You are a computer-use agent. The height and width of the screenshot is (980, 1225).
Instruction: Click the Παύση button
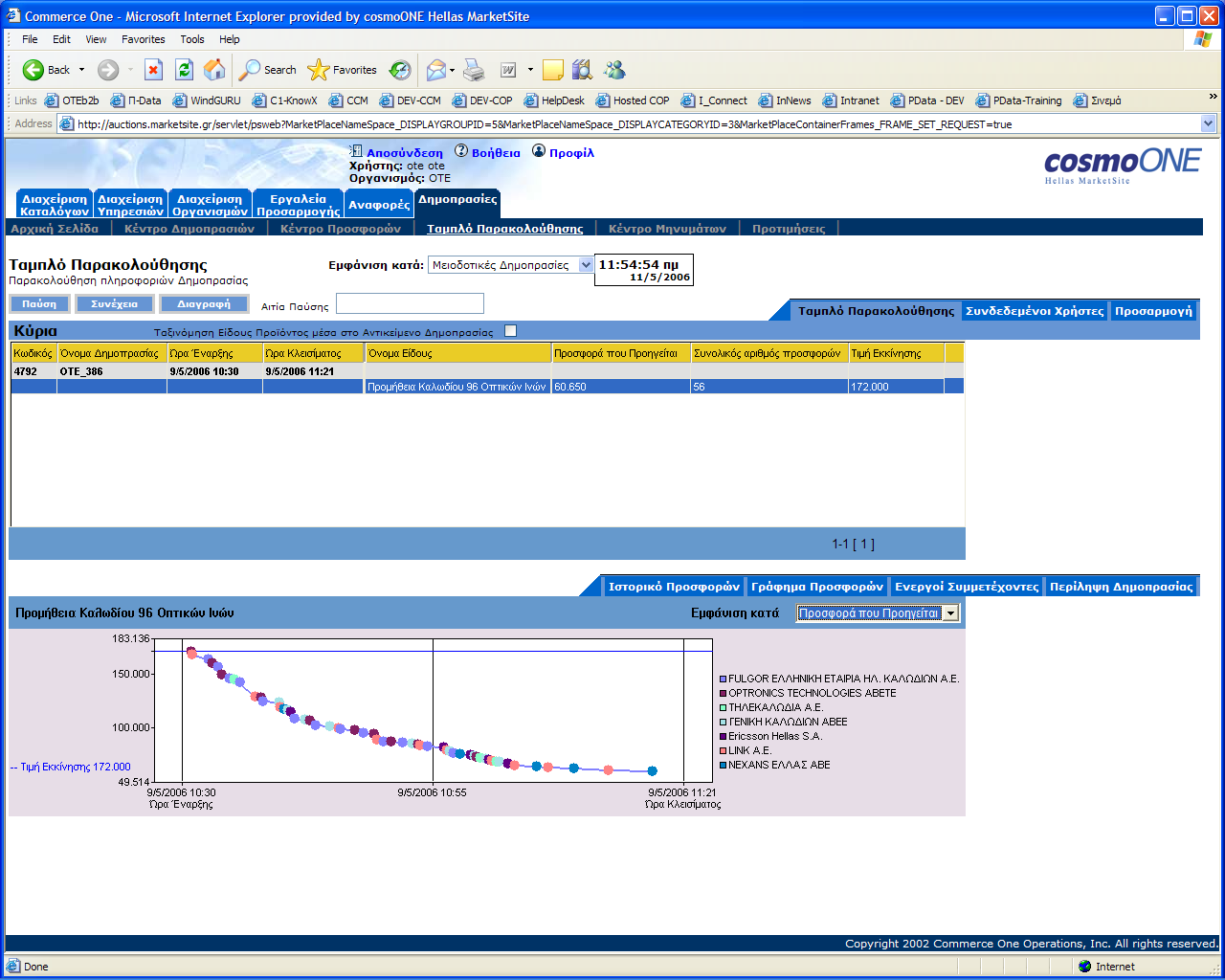point(39,304)
